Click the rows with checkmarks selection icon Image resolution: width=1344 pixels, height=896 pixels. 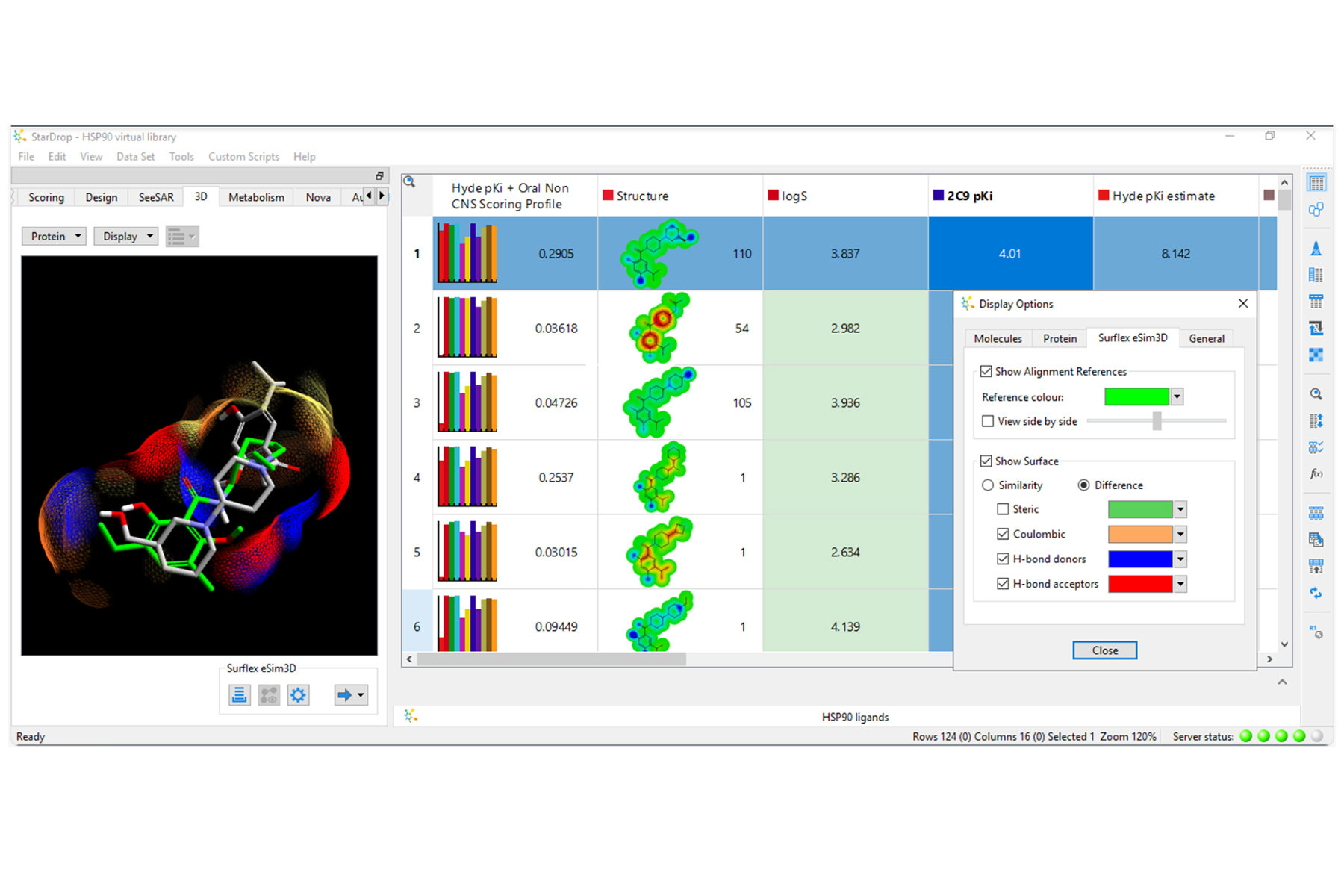tap(1316, 447)
